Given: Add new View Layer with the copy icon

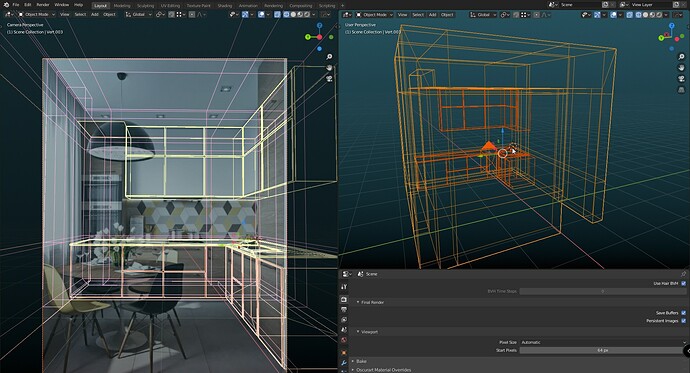Looking at the screenshot, I should 676,4.
